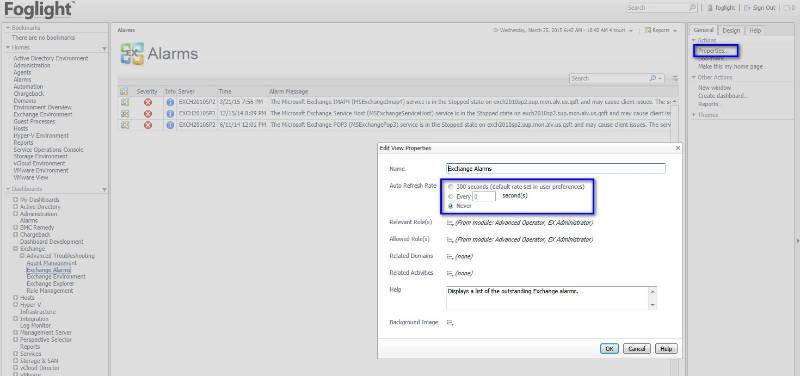The image size is (800, 376).
Task: Click the Help description text area in the dialog
Action: pyautogui.click(x=551, y=298)
